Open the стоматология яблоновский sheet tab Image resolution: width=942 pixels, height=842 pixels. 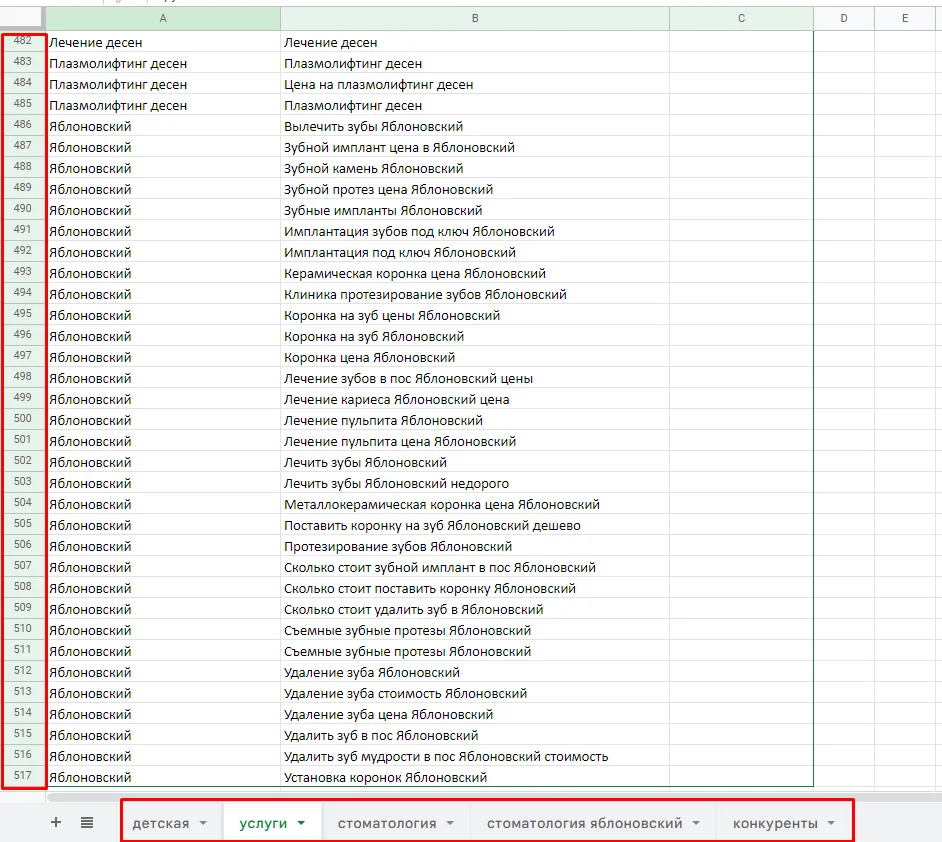pyautogui.click(x=585, y=823)
